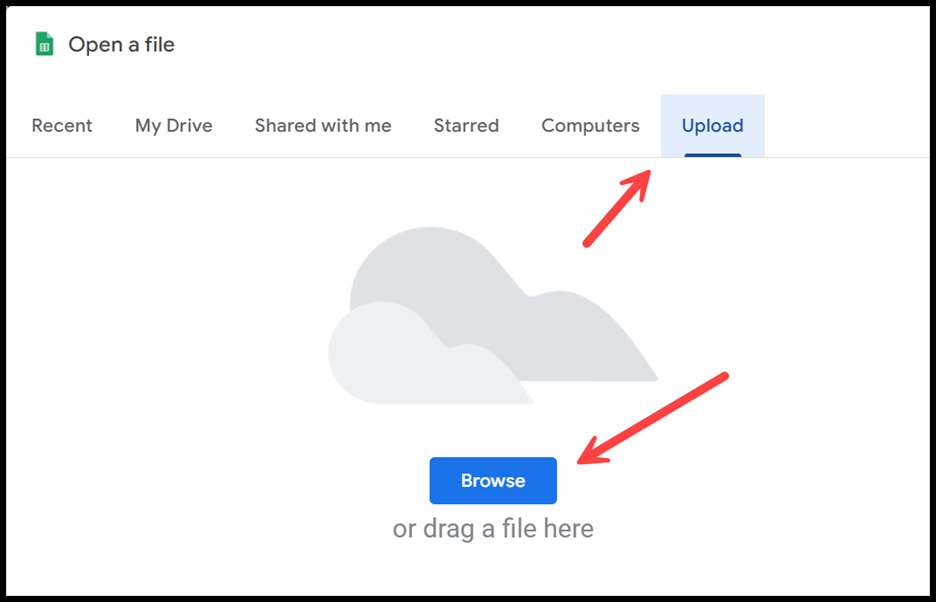This screenshot has height=602, width=936.
Task: Switch to the My Drive tab
Action: click(174, 125)
